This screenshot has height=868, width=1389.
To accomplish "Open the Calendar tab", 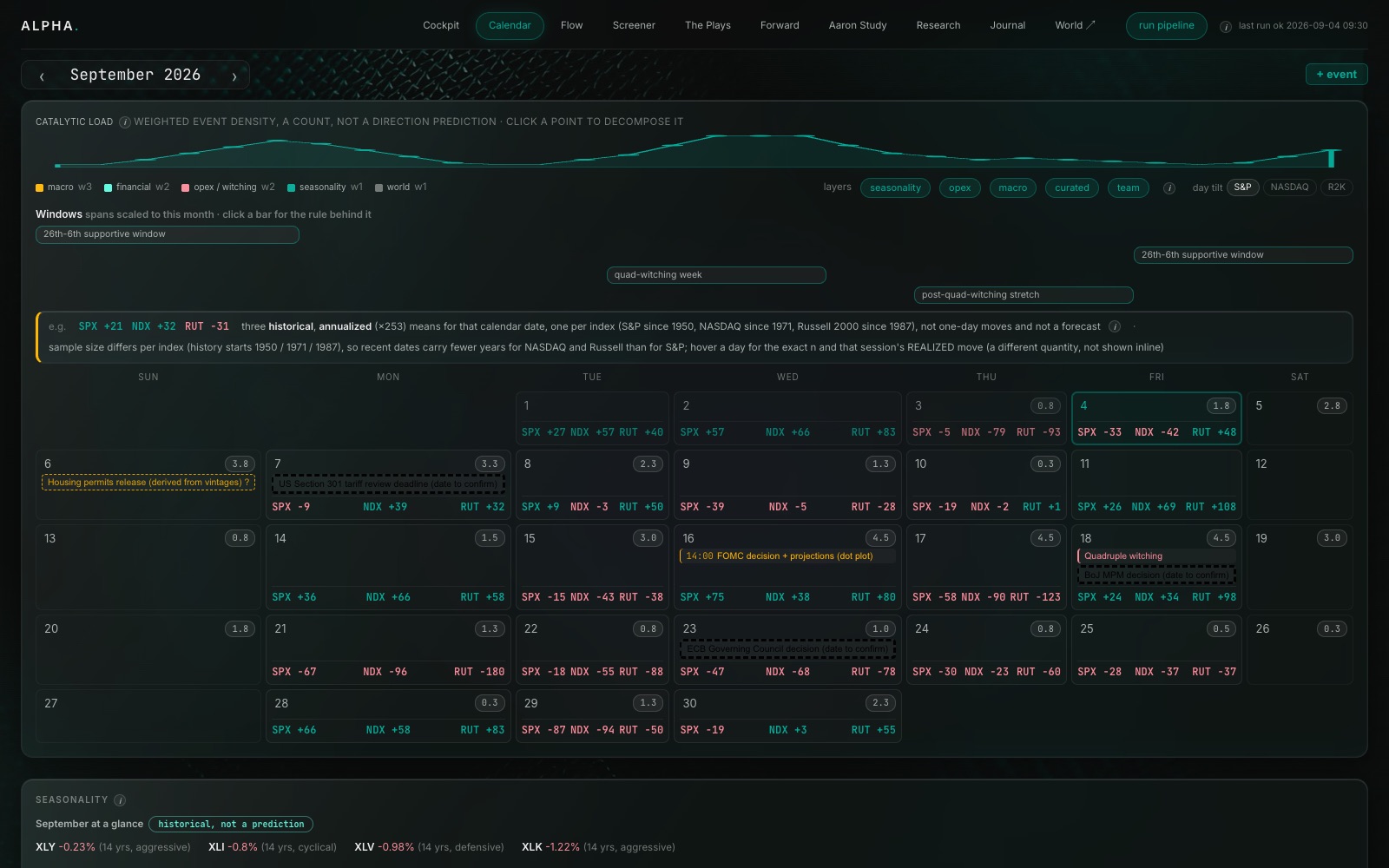I will pyautogui.click(x=510, y=25).
